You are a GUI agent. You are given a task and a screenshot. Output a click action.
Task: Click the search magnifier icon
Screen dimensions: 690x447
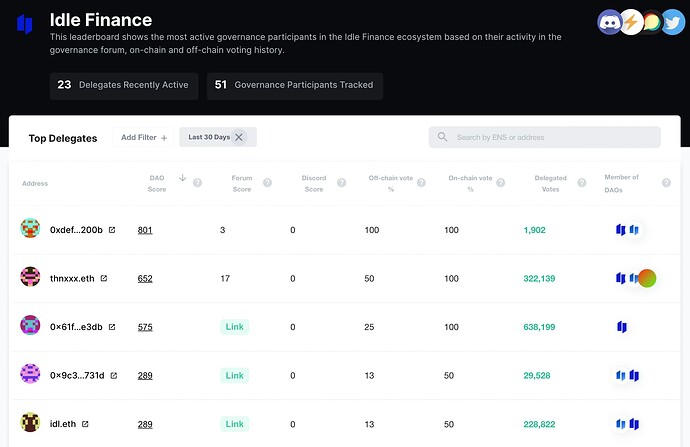point(442,137)
